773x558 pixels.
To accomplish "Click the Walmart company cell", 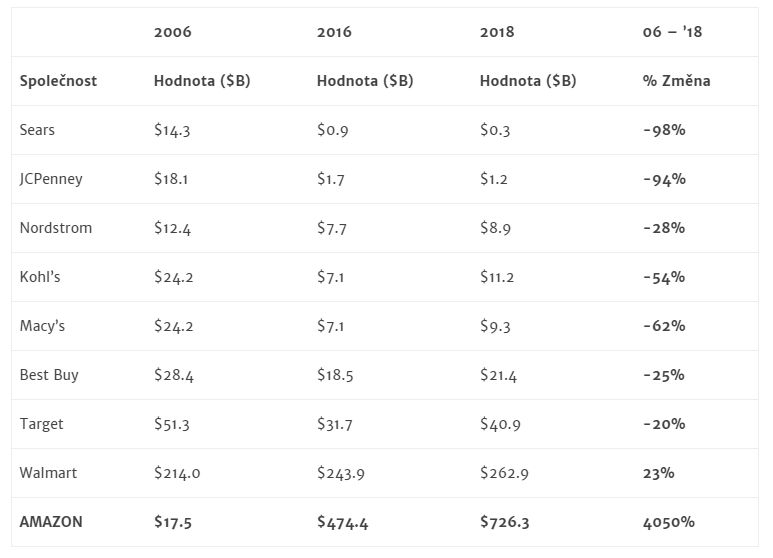I will [x=47, y=473].
